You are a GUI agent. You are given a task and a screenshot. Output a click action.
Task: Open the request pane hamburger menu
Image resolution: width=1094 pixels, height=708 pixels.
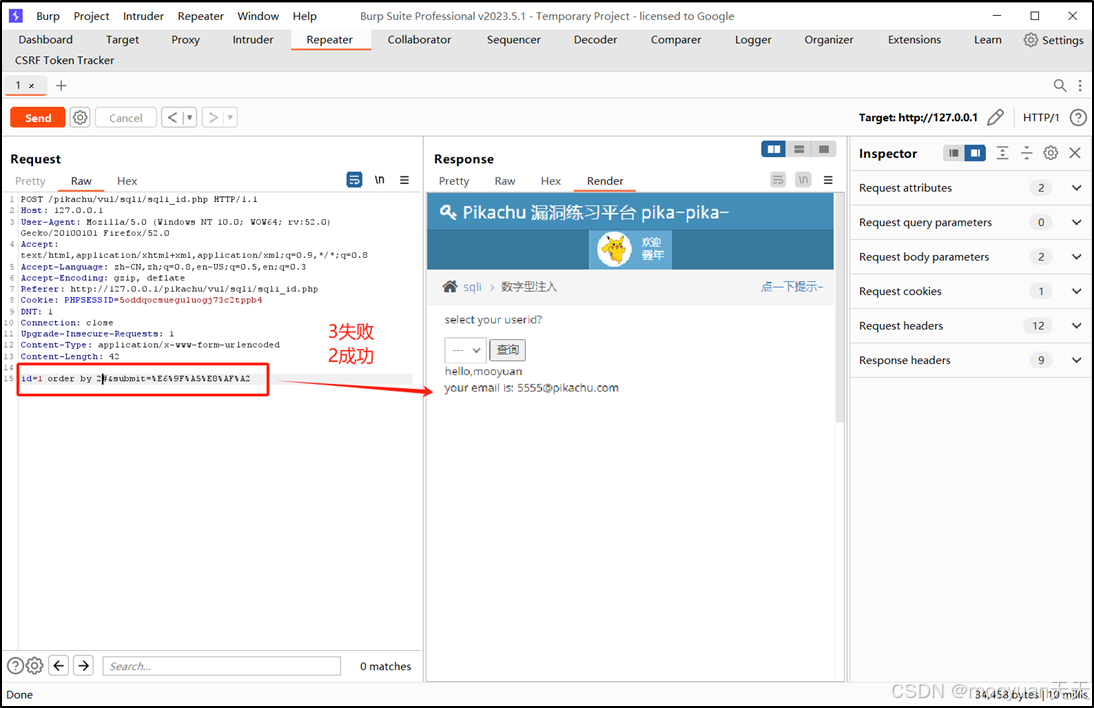pyautogui.click(x=404, y=180)
